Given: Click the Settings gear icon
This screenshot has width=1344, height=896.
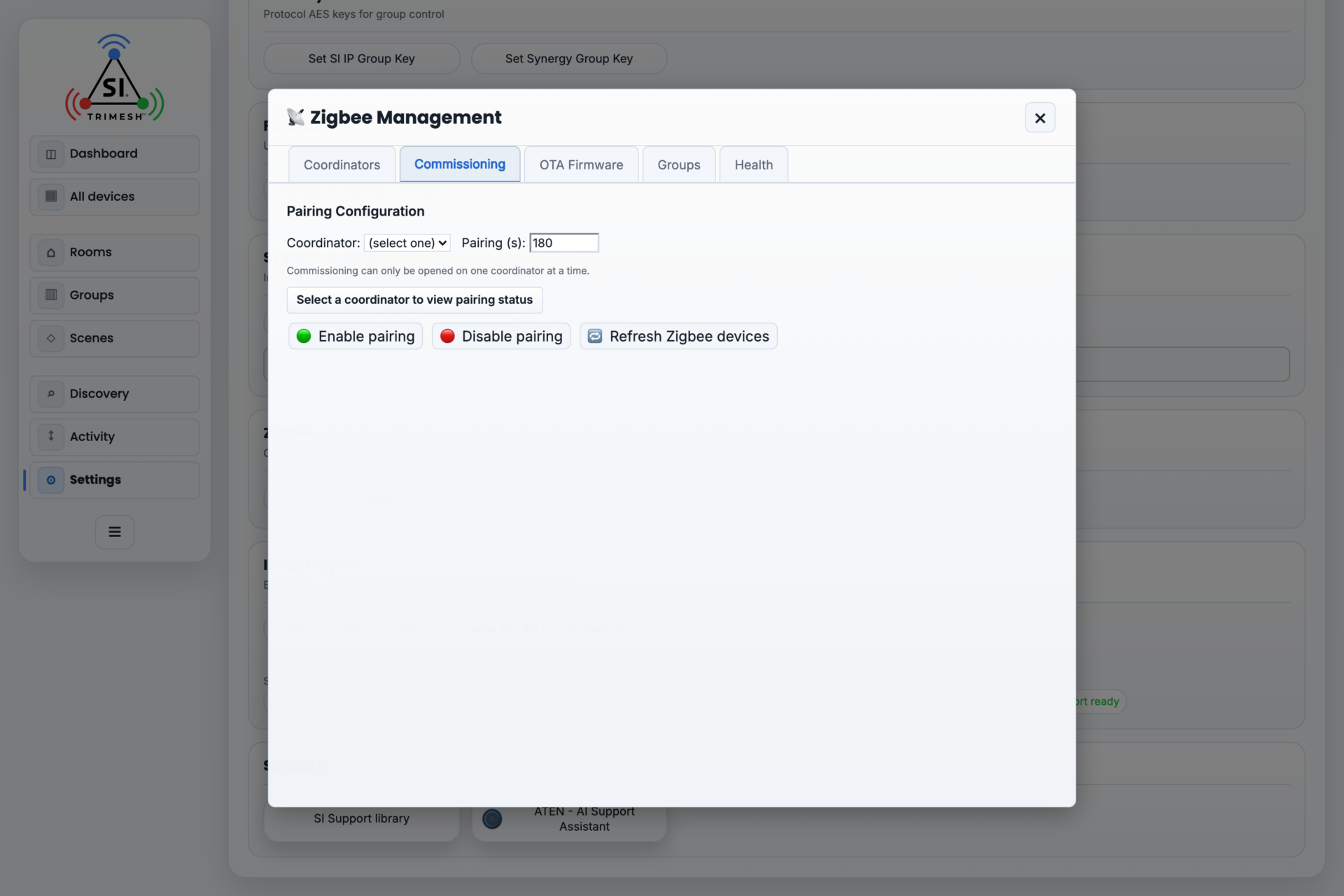Looking at the screenshot, I should click(51, 480).
